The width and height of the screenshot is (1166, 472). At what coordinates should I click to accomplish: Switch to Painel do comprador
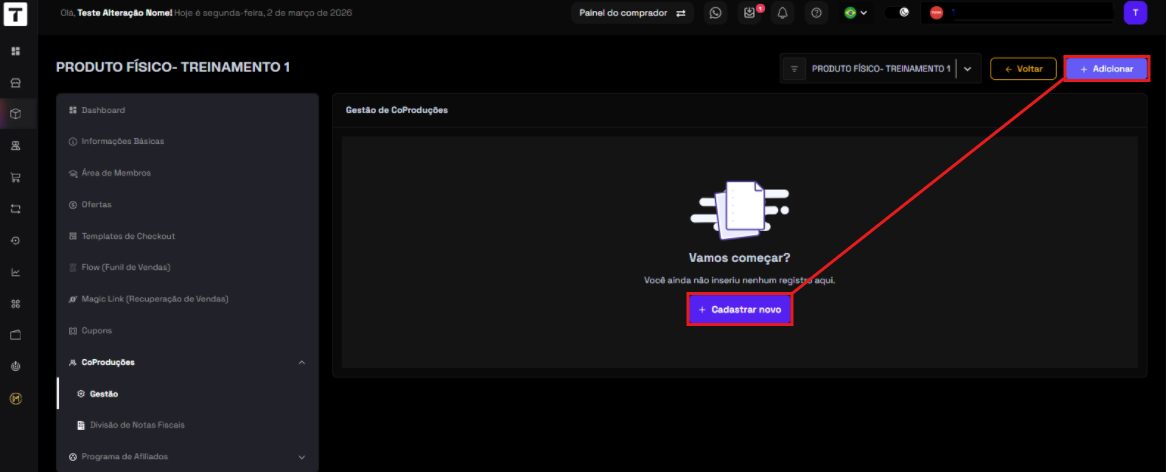[632, 13]
